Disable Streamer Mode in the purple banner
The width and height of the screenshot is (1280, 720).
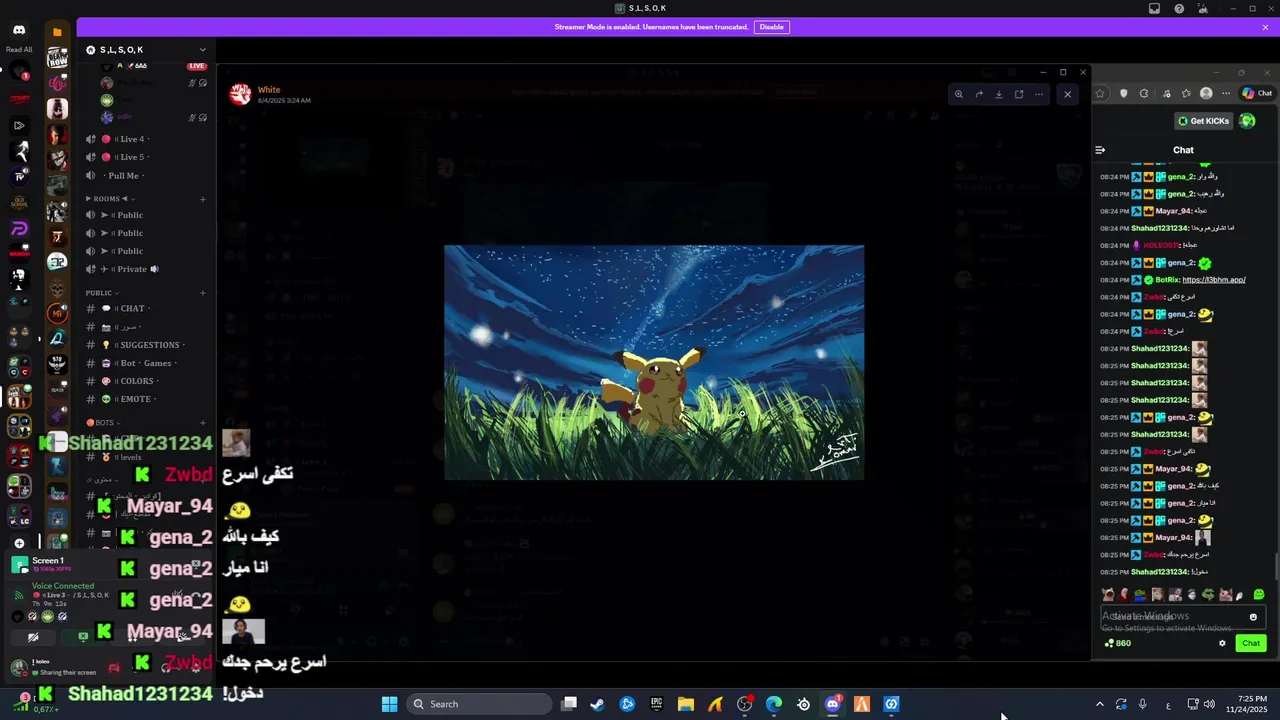772,27
